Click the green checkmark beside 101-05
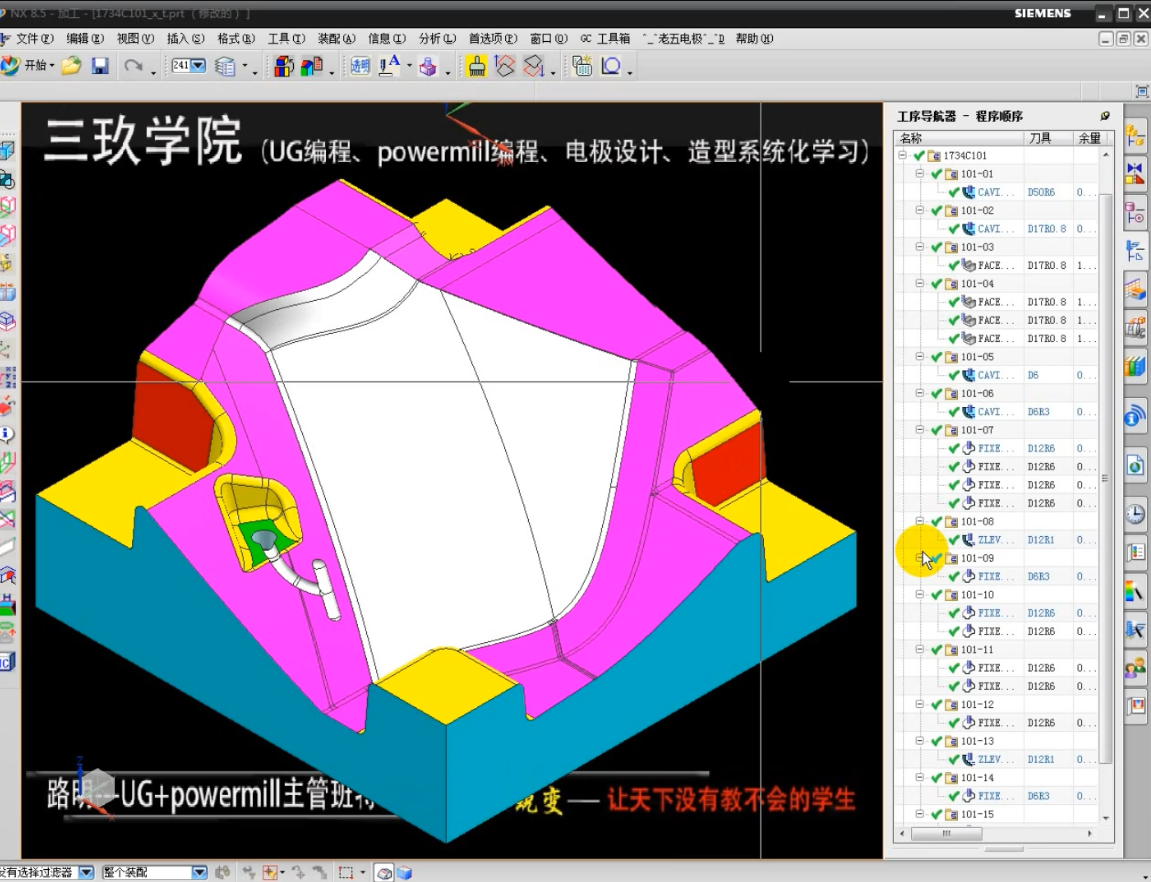 coord(936,357)
